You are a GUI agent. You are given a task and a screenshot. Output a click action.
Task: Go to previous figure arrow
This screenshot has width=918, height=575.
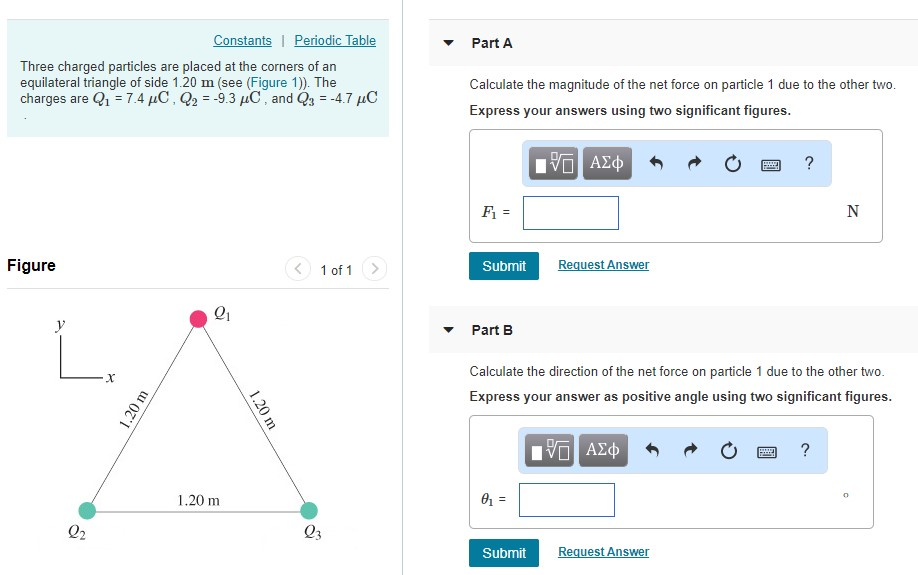[298, 269]
